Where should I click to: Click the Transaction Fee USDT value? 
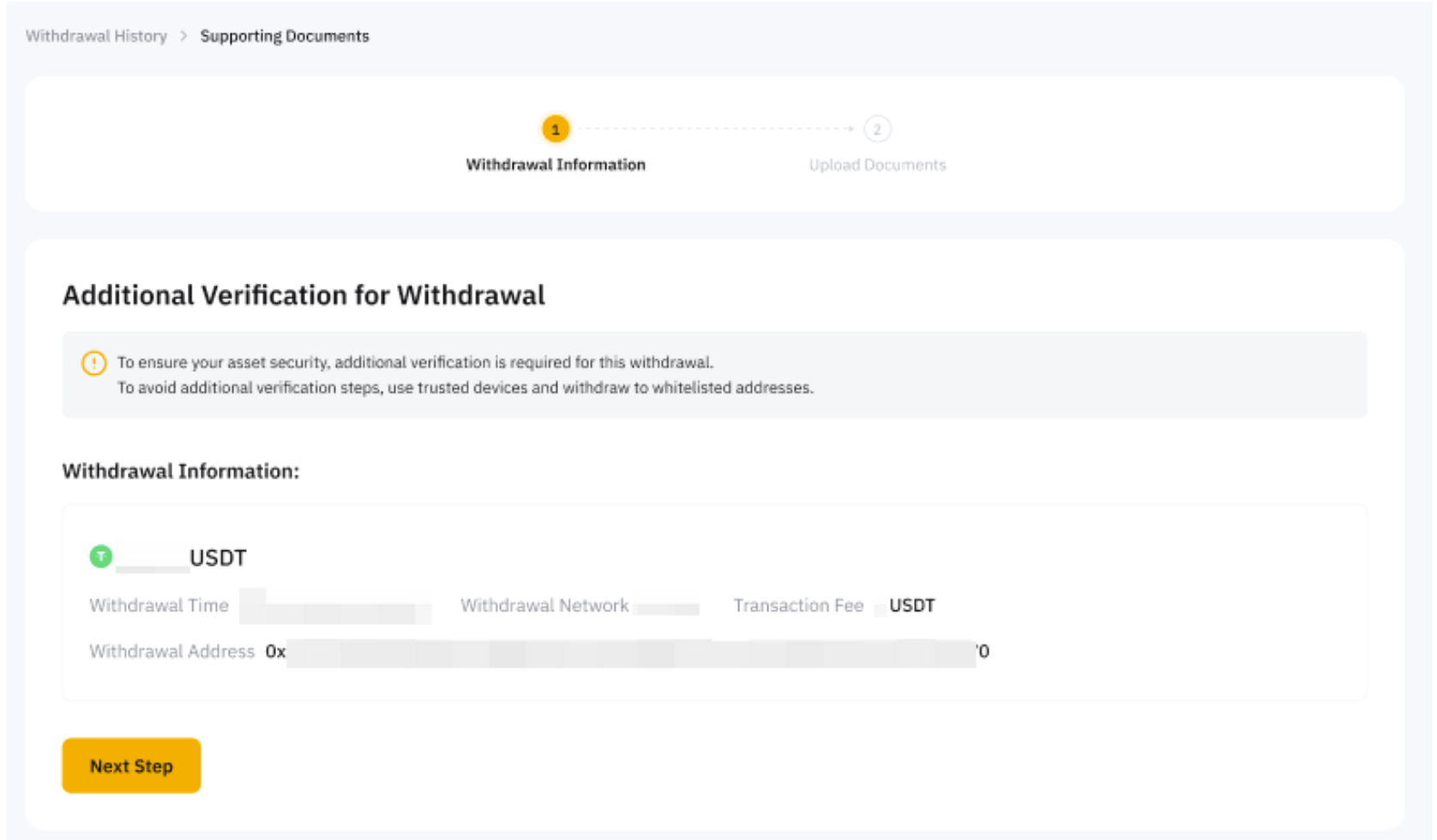pos(911,606)
